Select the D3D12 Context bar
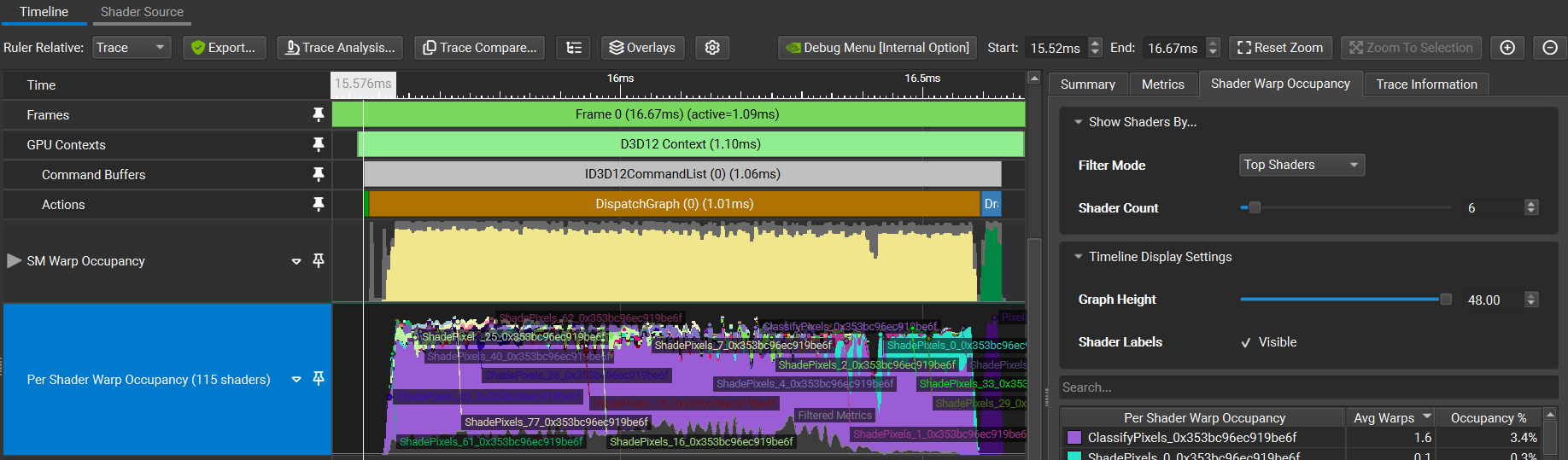Image resolution: width=1568 pixels, height=460 pixels. tap(691, 144)
